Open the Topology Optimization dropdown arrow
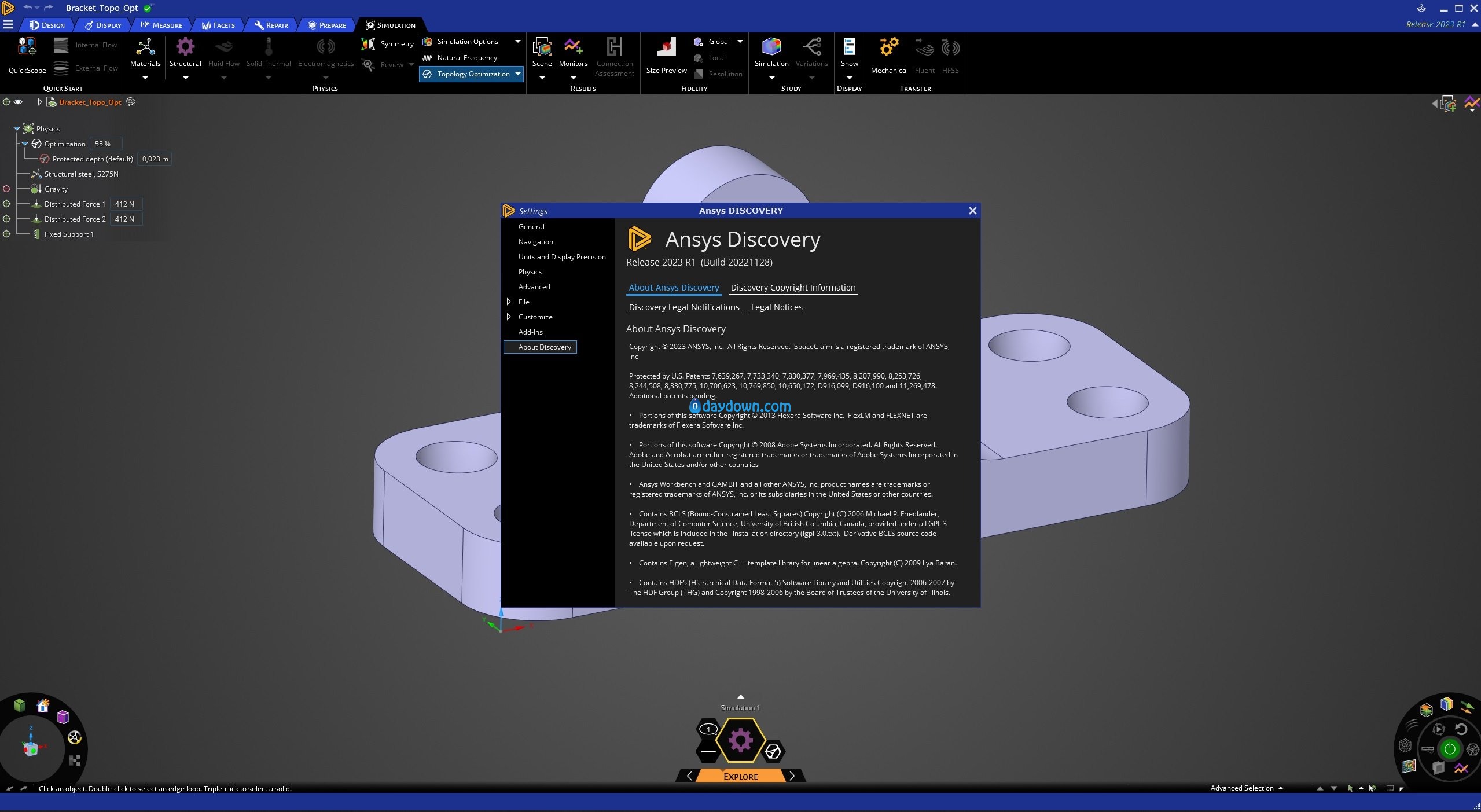 pyautogui.click(x=517, y=74)
